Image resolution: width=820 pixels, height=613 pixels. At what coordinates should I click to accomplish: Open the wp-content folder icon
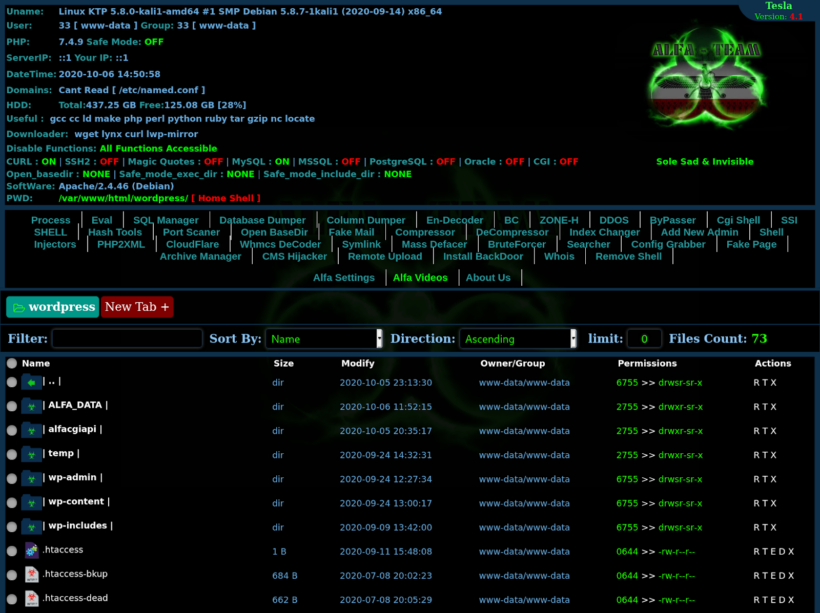tap(32, 502)
